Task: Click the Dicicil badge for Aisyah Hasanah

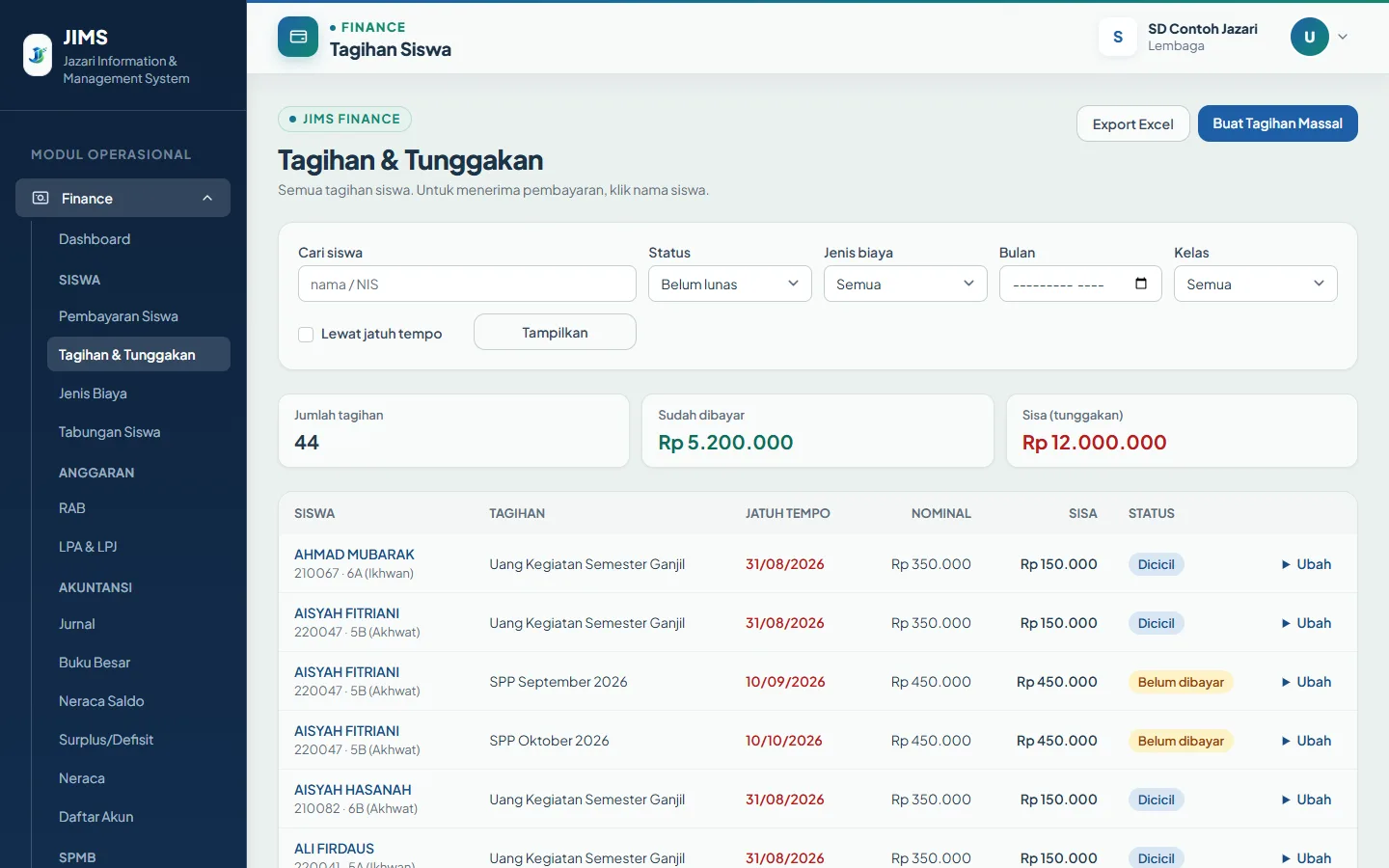Action: coord(1156,800)
